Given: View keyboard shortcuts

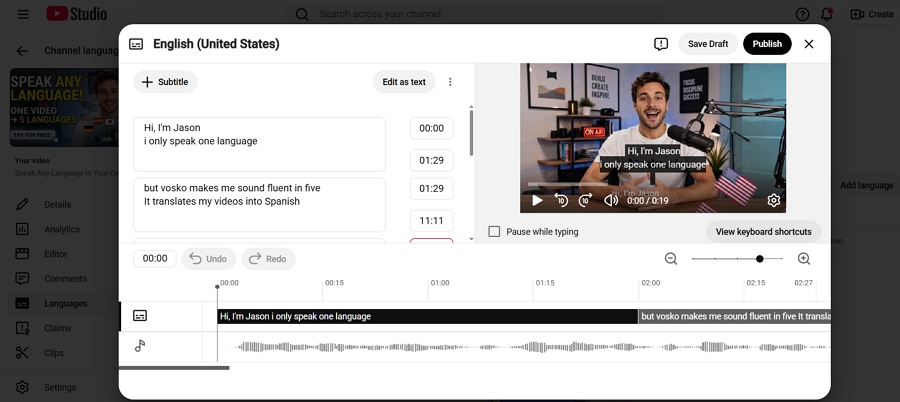Looking at the screenshot, I should (x=763, y=231).
